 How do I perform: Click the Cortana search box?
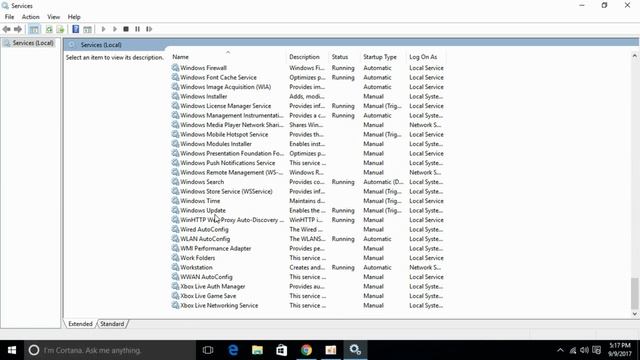point(110,350)
